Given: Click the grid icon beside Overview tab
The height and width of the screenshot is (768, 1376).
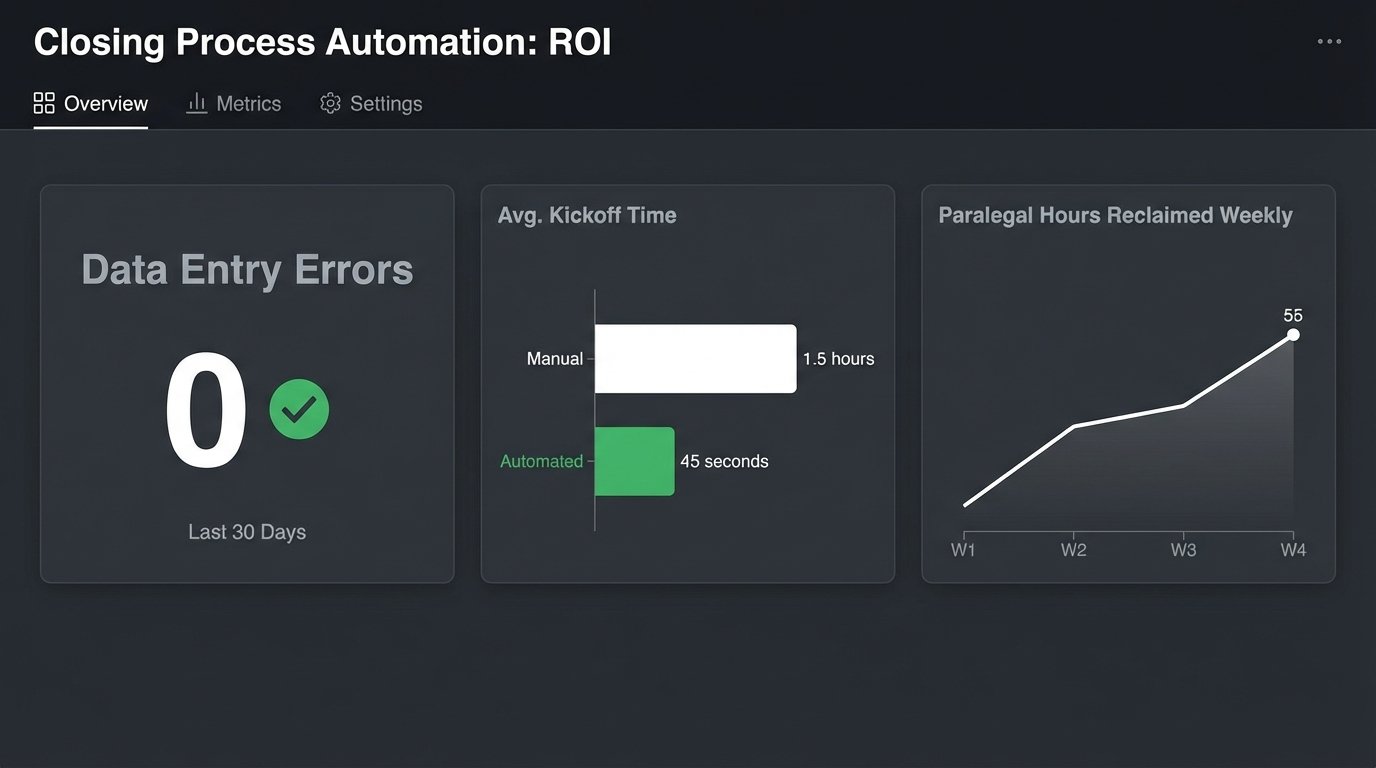Looking at the screenshot, I should pos(43,102).
